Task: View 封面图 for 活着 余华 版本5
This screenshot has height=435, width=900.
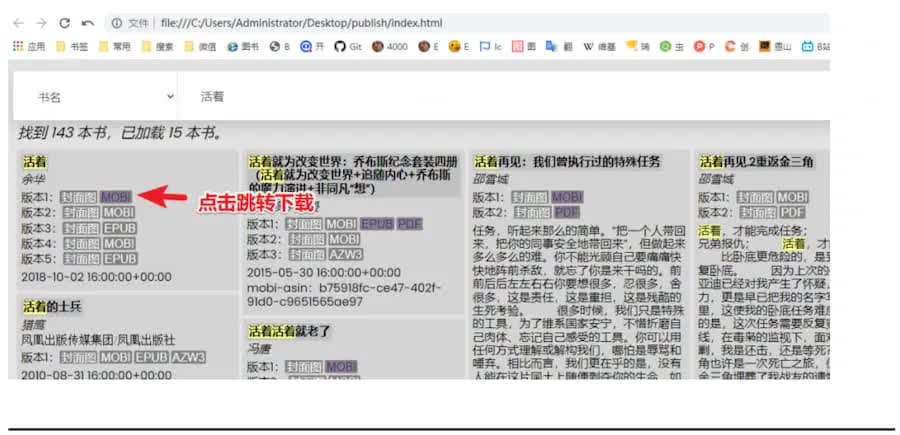Action: tap(82, 259)
